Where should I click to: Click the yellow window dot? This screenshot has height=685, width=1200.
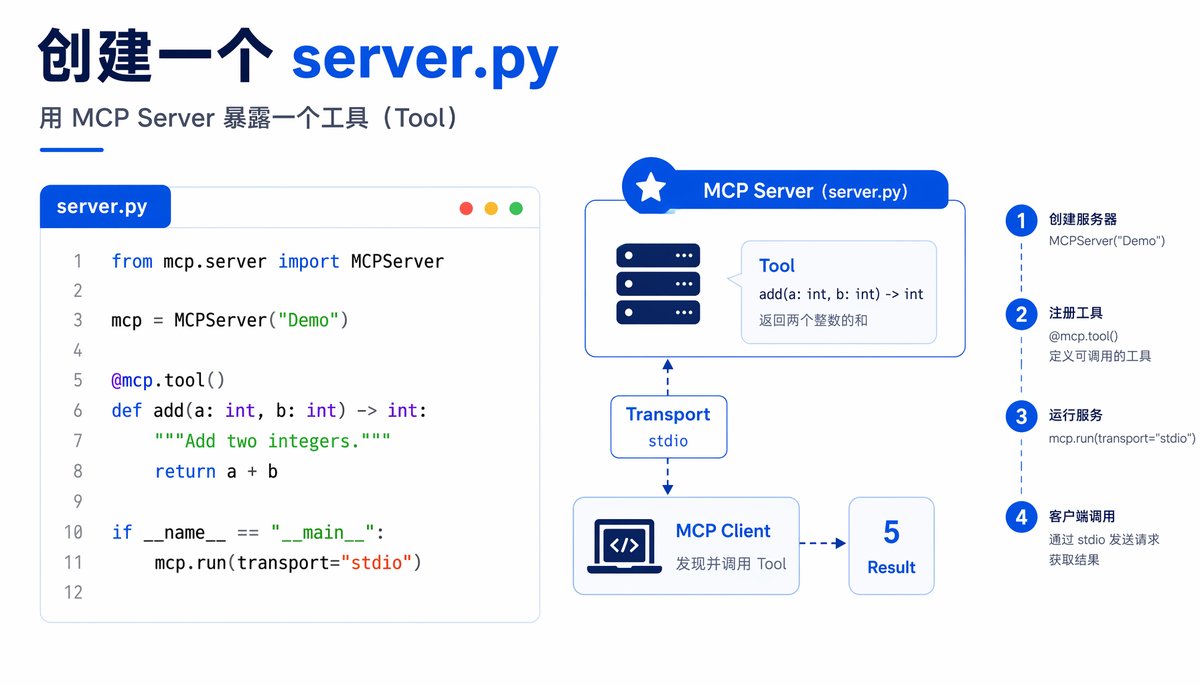pos(491,208)
